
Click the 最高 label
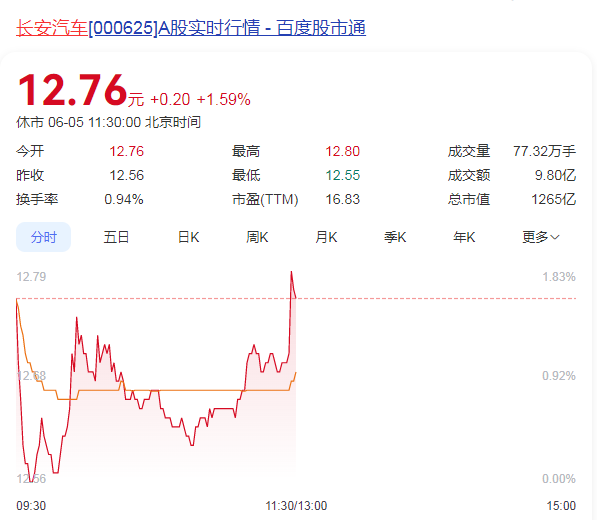(246, 151)
